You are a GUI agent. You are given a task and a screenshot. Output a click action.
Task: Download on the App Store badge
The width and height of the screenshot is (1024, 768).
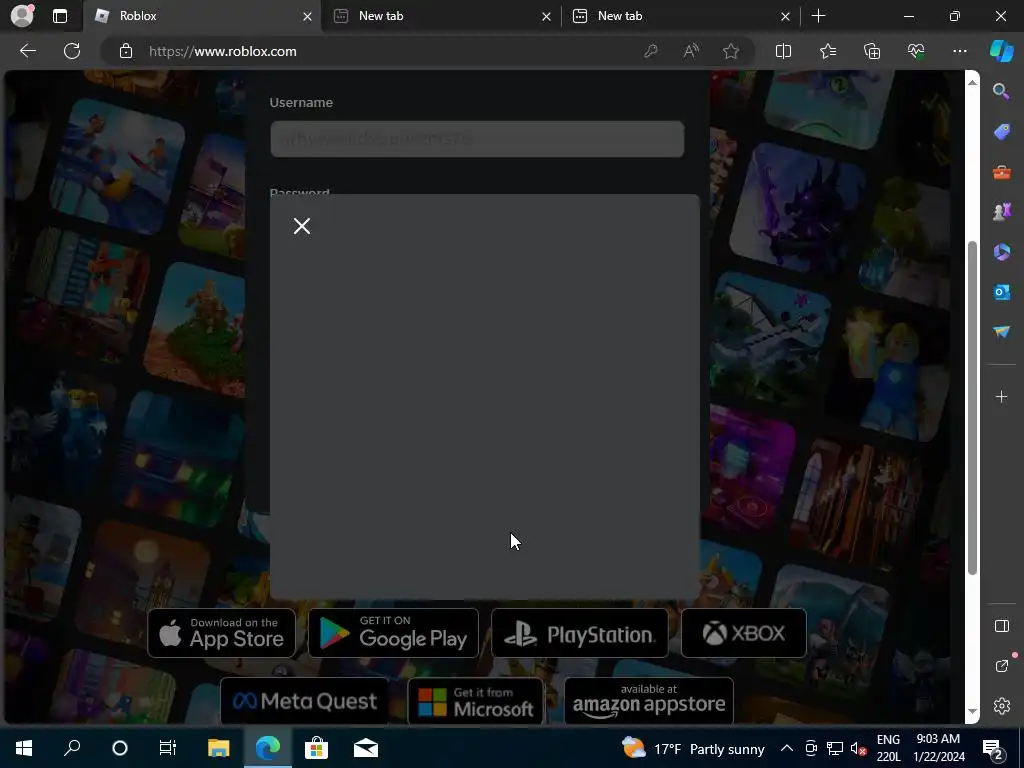coord(221,633)
